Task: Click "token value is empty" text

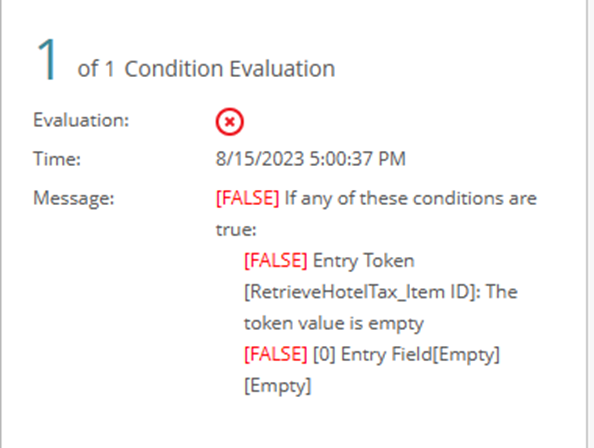Action: pyautogui.click(x=334, y=323)
